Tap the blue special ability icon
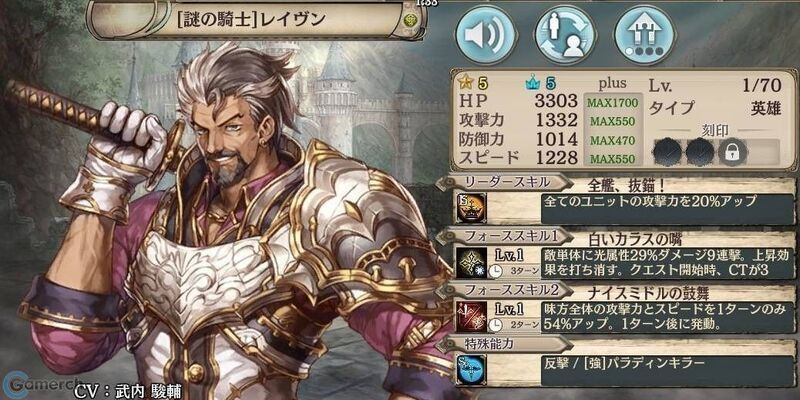The width and height of the screenshot is (800, 400). (470, 370)
